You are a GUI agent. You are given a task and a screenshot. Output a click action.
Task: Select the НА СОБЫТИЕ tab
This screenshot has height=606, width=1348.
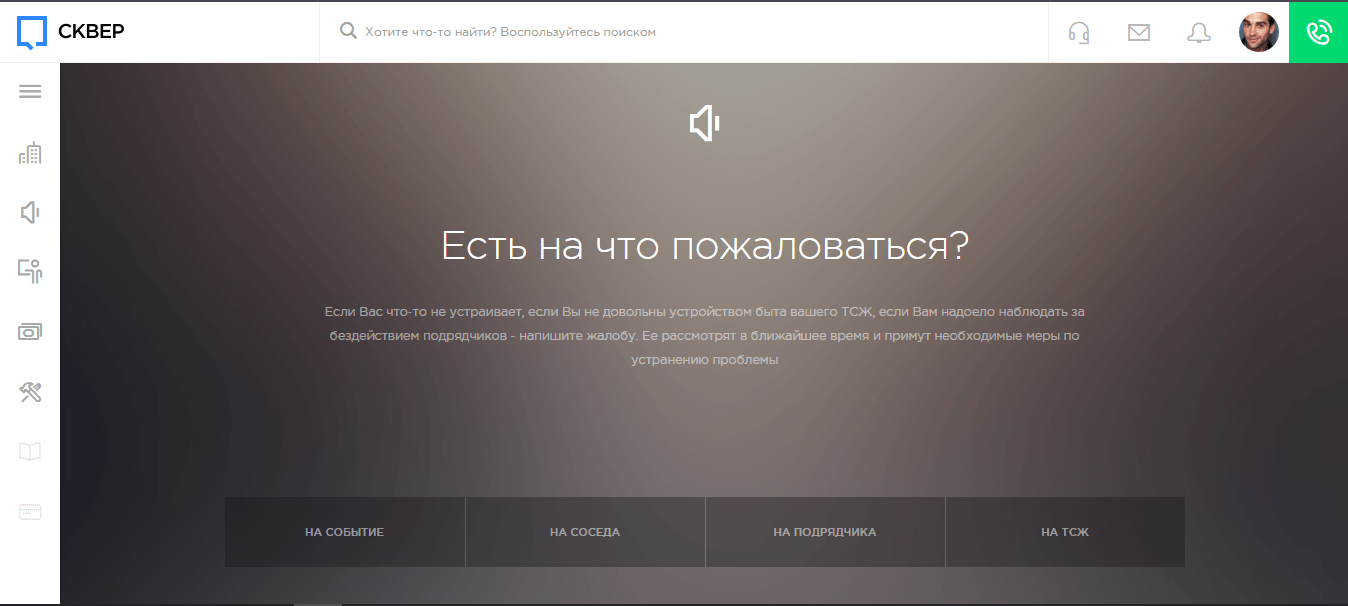344,532
